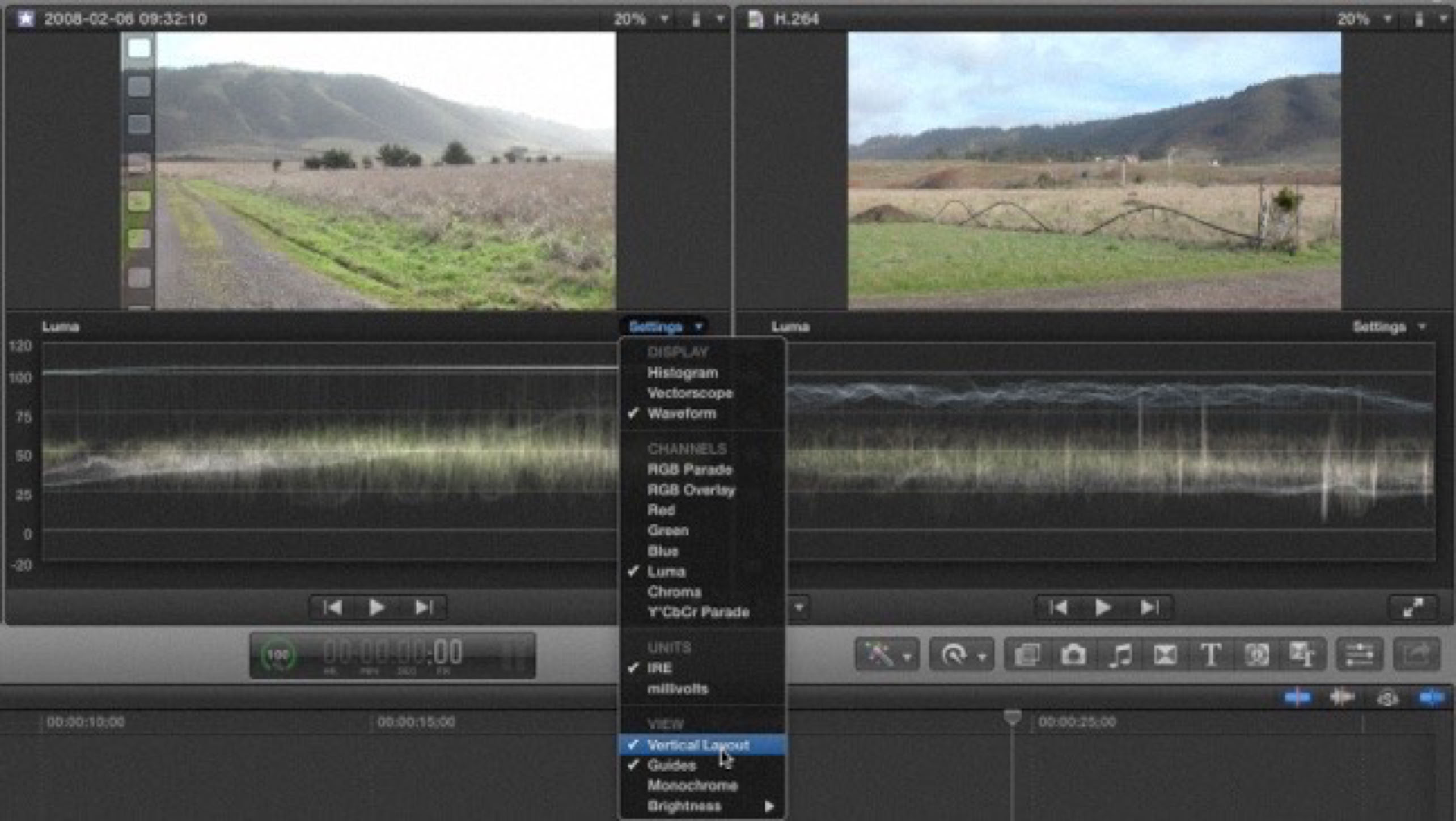Open left viewer 20% zoom dropdown
The width and height of the screenshot is (1456, 821).
pos(641,19)
